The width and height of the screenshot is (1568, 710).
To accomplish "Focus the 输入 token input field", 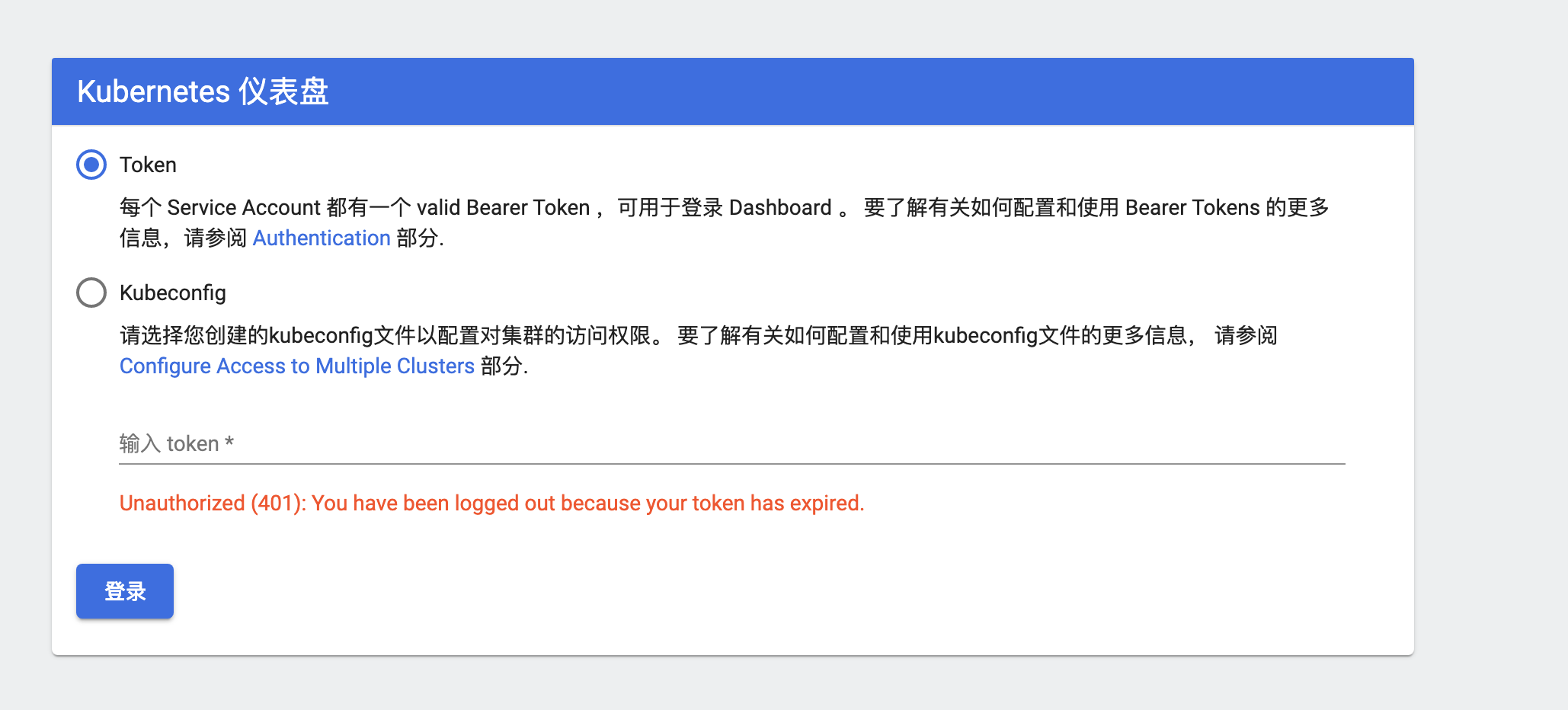I will tap(732, 443).
